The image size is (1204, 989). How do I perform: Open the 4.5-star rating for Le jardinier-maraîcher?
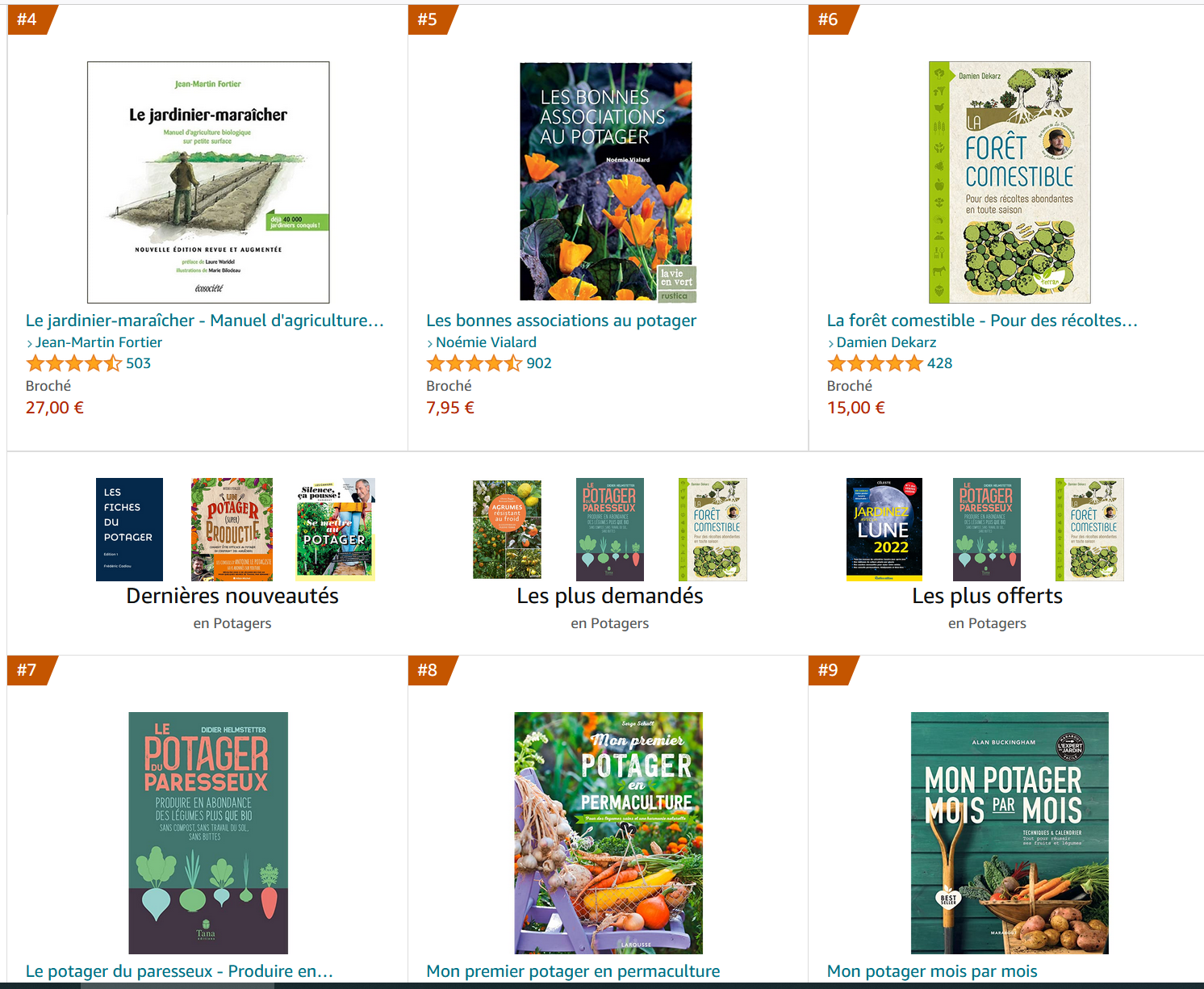click(x=73, y=363)
